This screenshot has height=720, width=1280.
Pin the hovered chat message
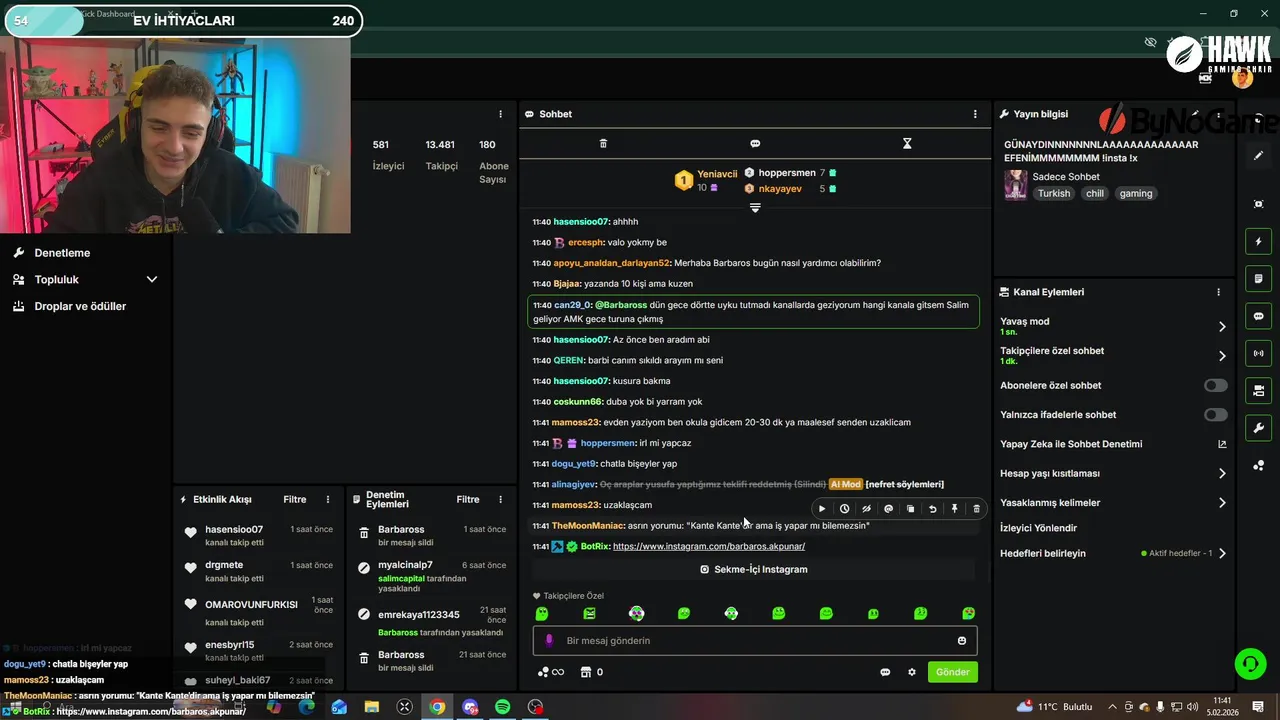pyautogui.click(x=954, y=509)
